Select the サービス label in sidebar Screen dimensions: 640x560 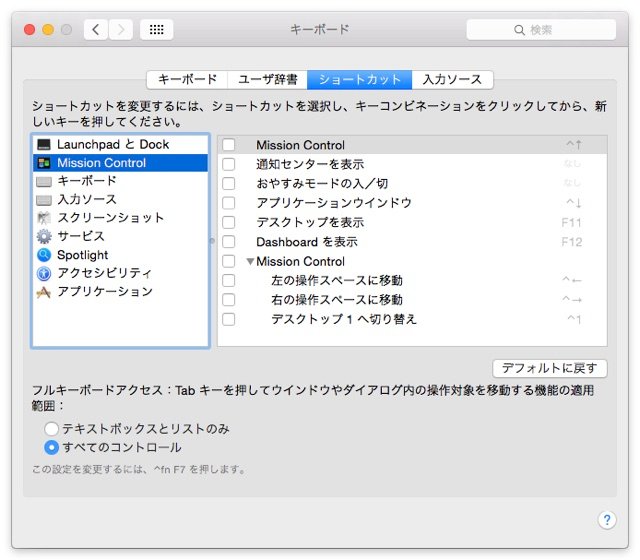click(81, 236)
